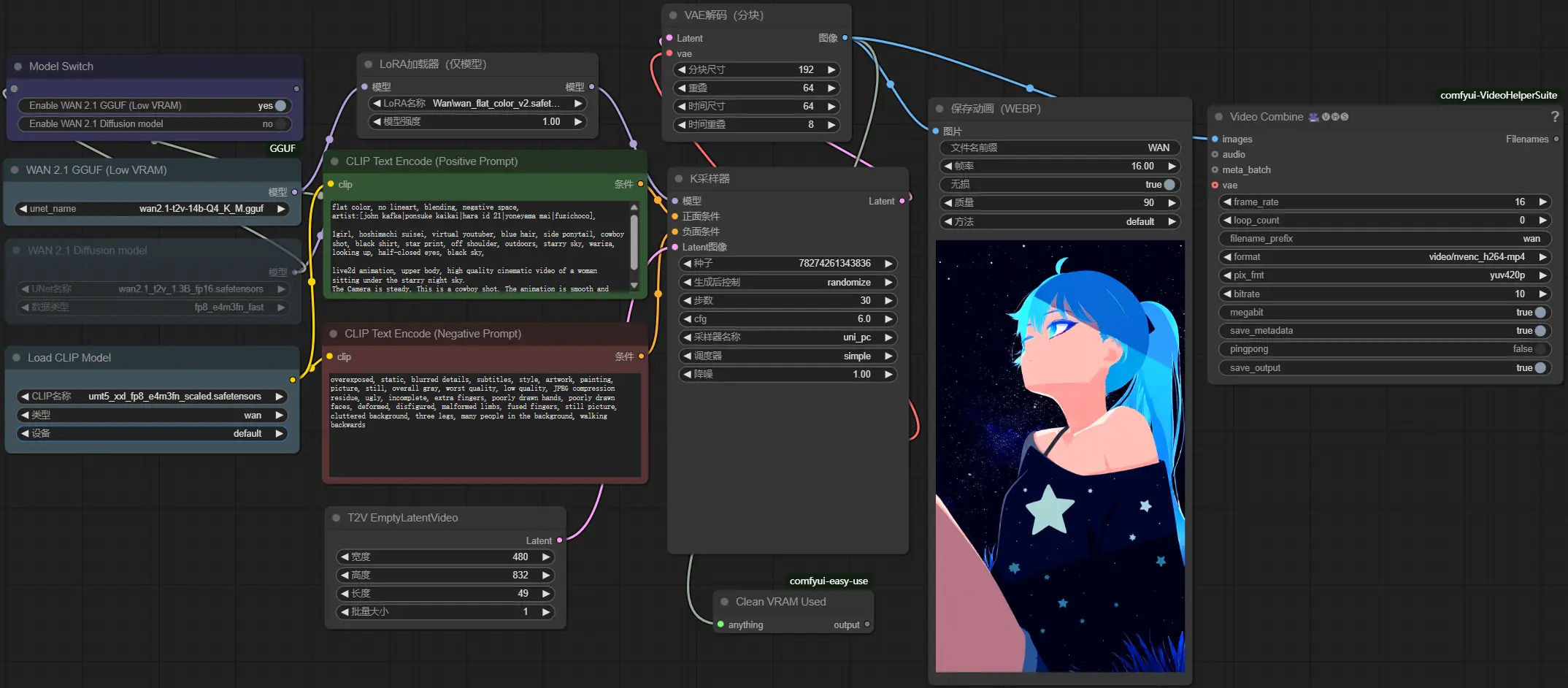
Task: Open the CLIP名称 umt5_xxl model dropdown
Action: pos(152,397)
